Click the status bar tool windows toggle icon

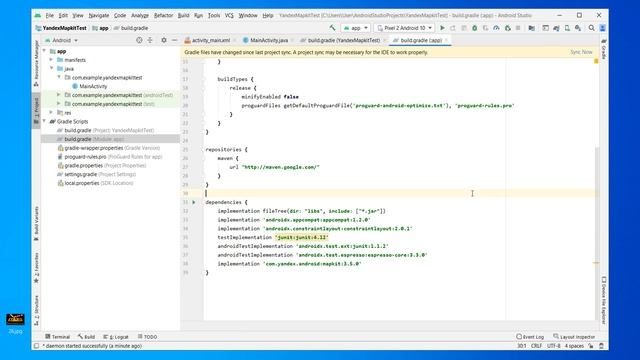click(x=36, y=346)
